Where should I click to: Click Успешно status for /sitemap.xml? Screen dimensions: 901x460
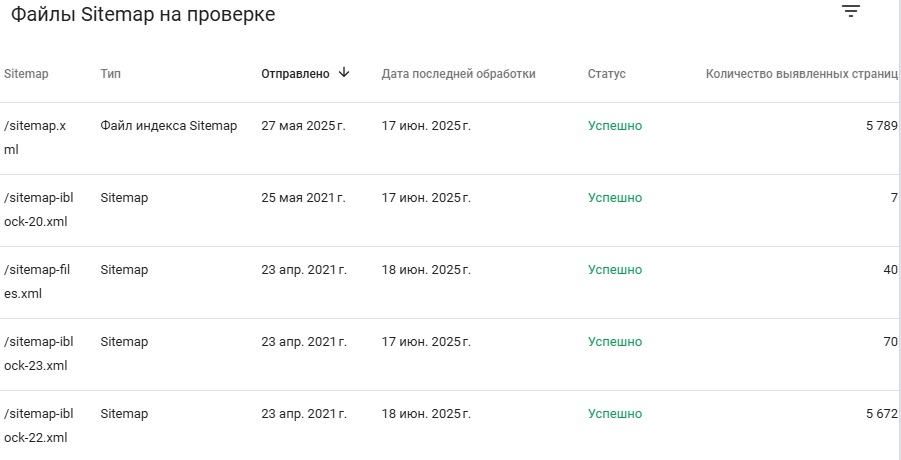(x=615, y=126)
